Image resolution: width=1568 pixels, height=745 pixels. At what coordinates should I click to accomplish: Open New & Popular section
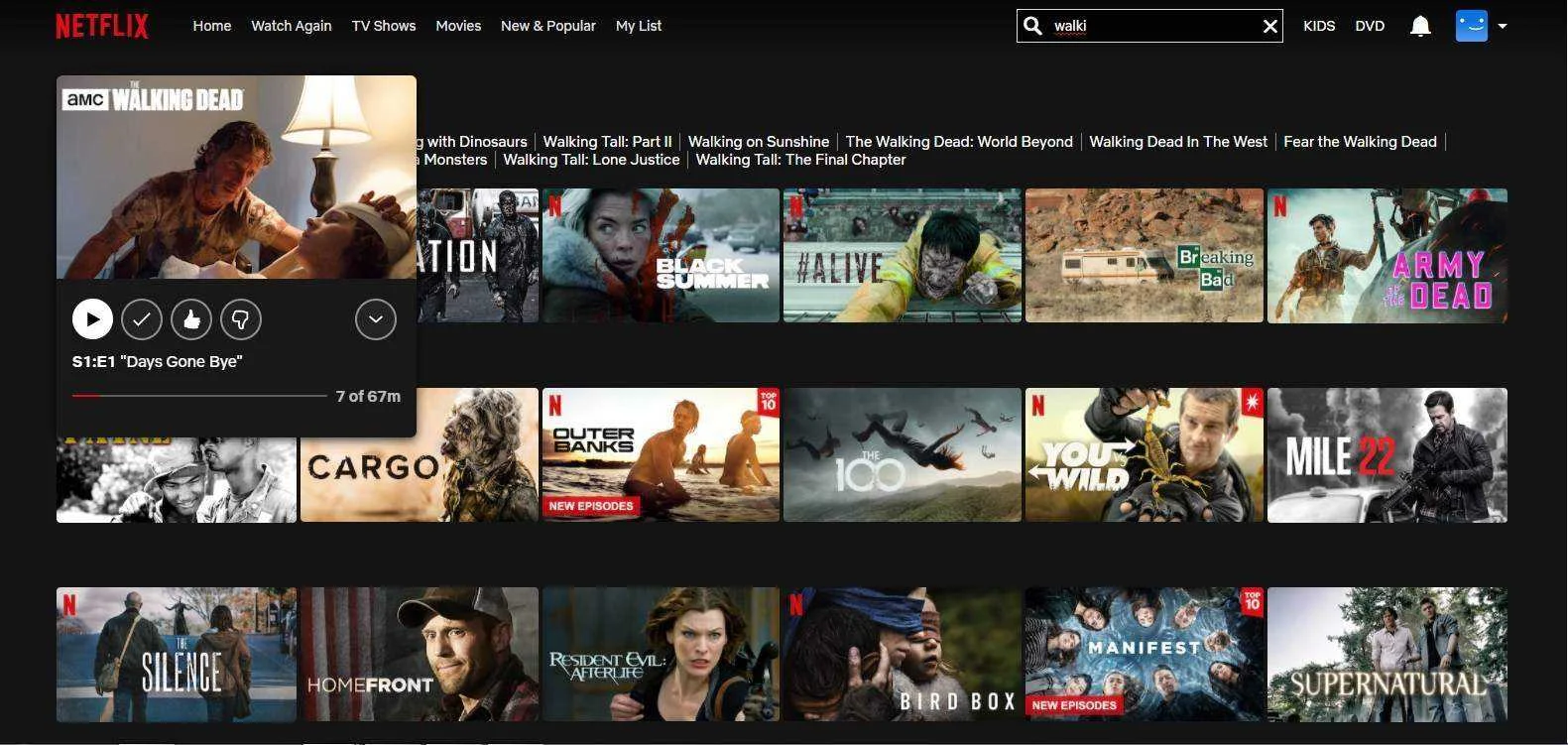click(548, 26)
